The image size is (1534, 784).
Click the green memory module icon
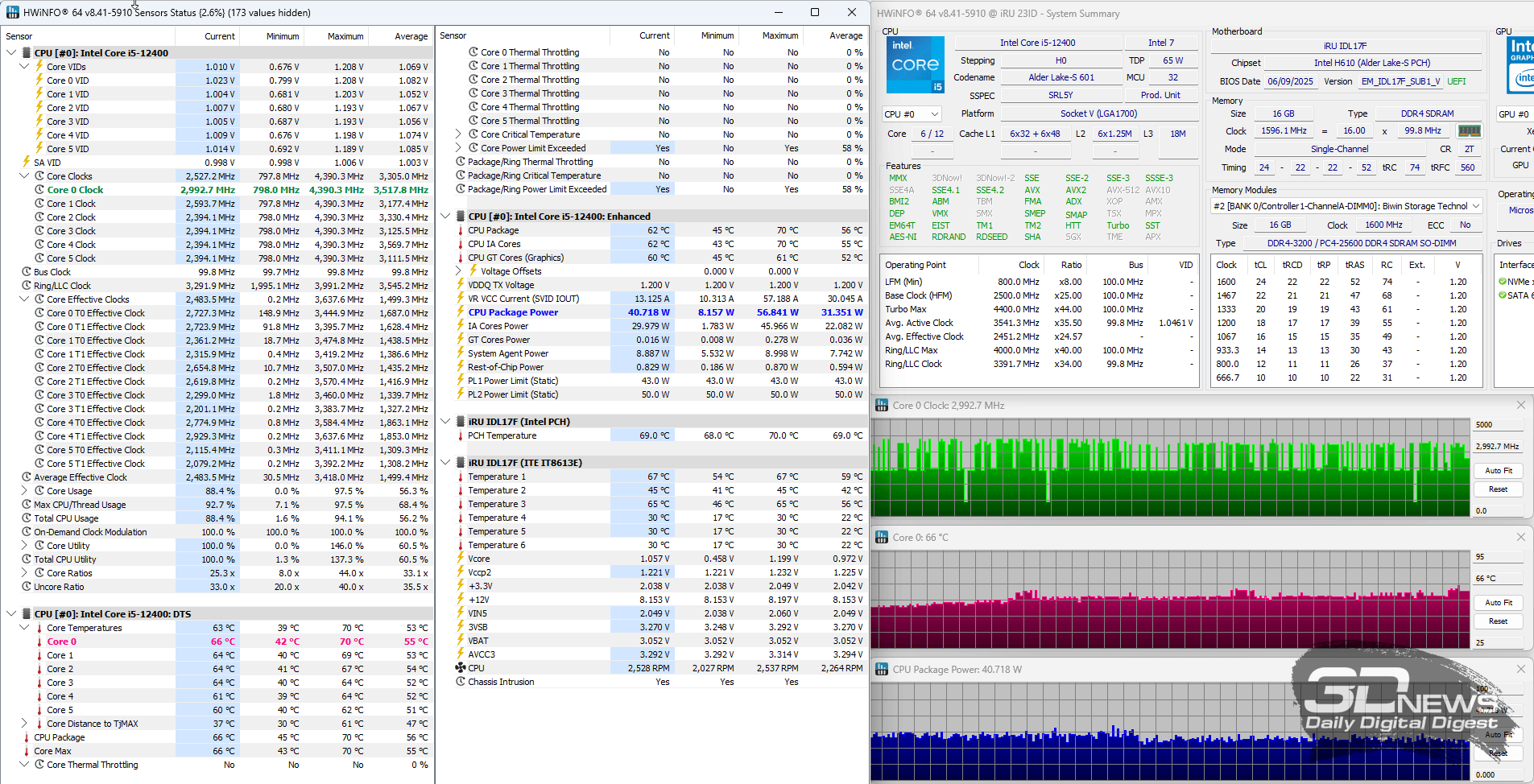click(x=1469, y=130)
